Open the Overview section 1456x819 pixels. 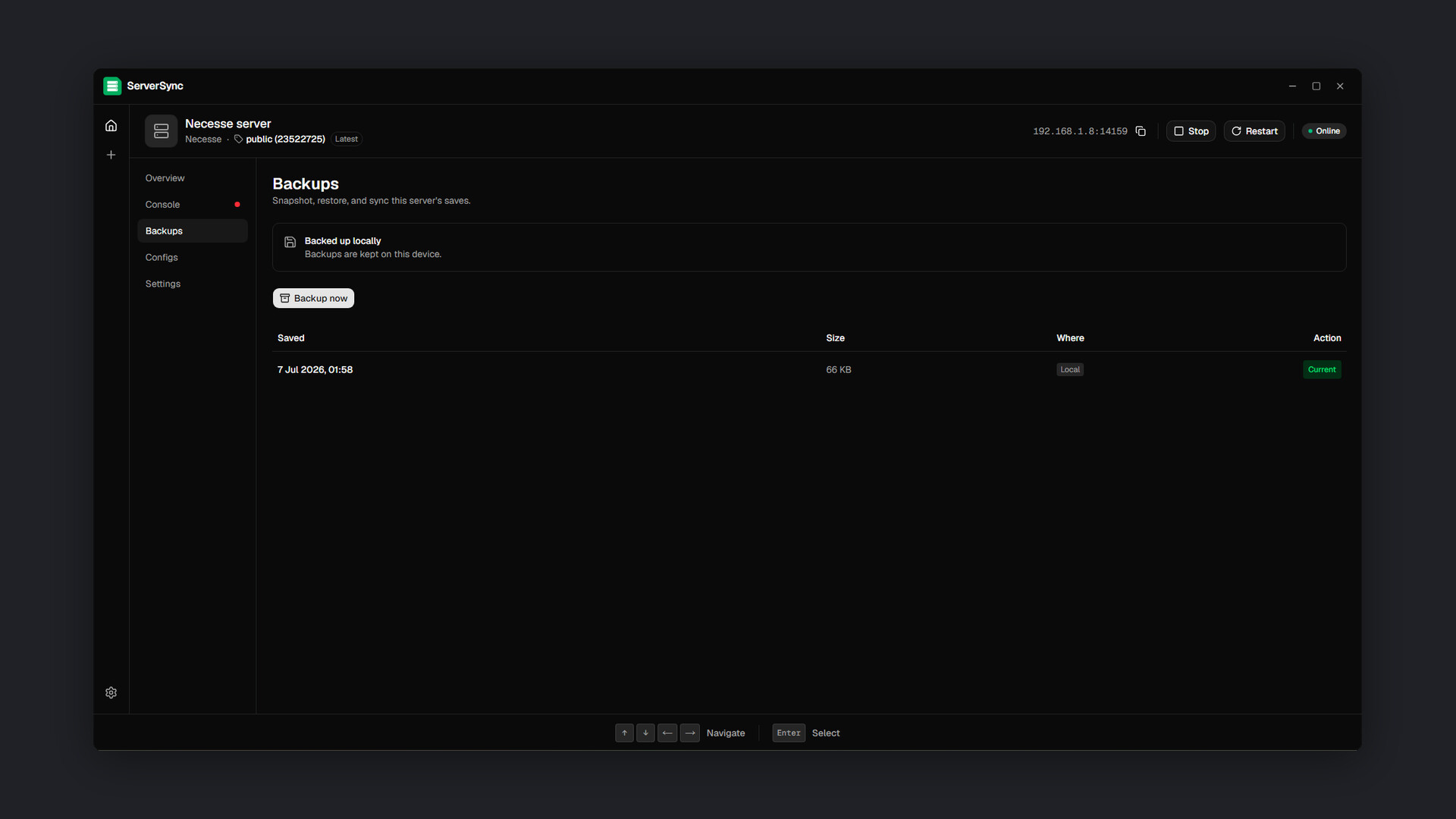(192, 178)
